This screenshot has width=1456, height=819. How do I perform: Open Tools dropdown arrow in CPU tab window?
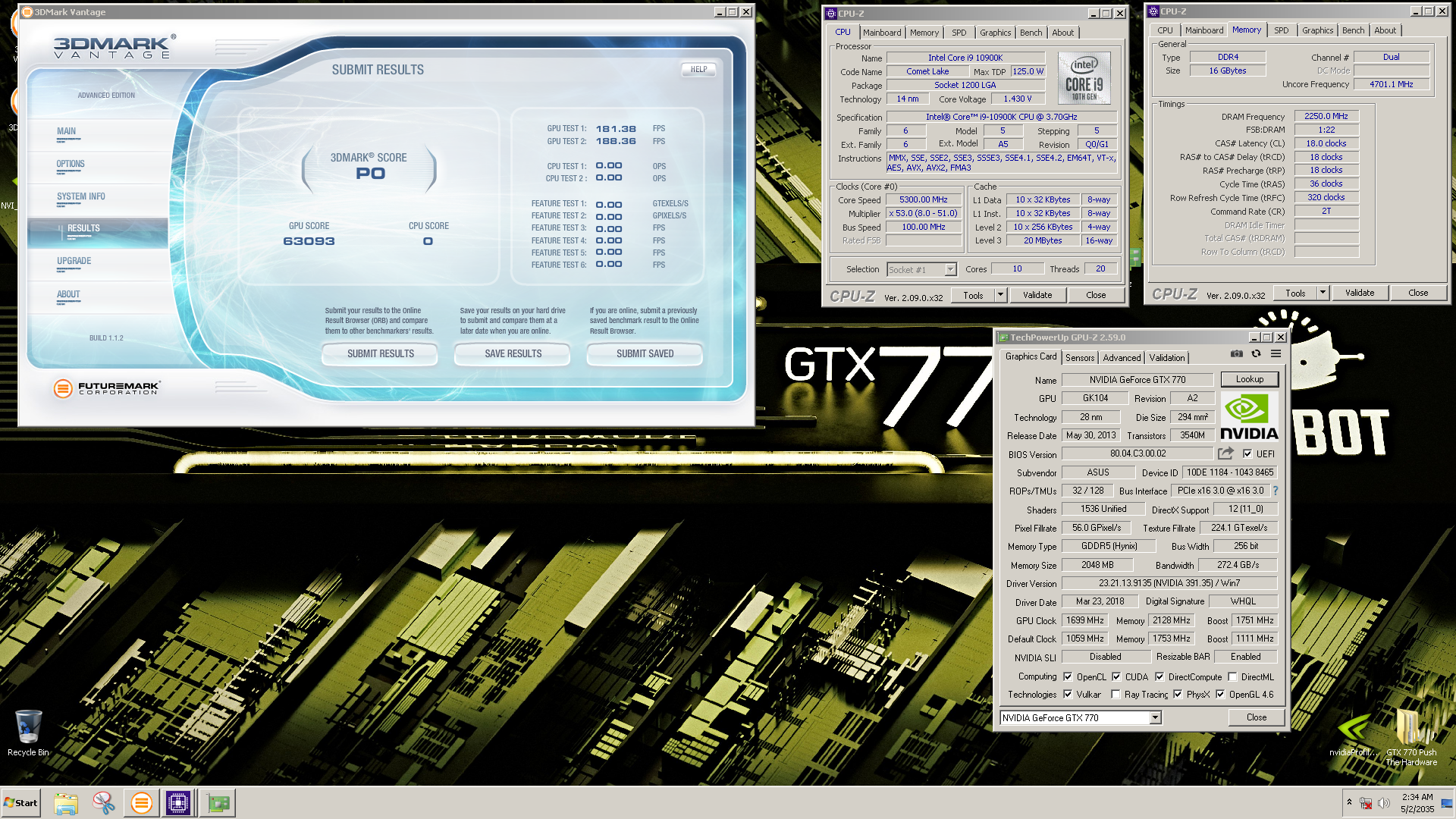point(1000,295)
